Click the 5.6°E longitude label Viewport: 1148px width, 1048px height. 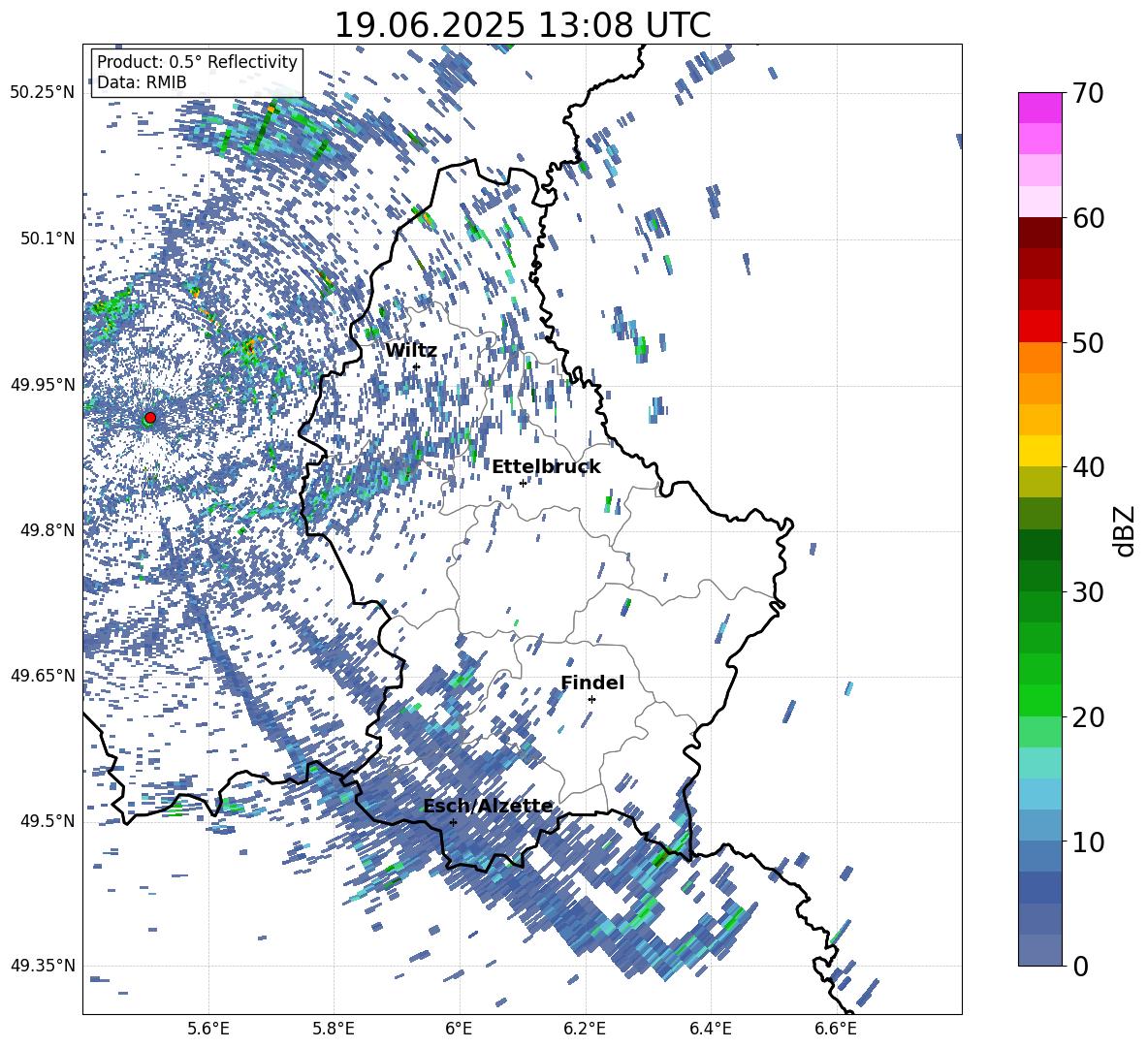208,1029
